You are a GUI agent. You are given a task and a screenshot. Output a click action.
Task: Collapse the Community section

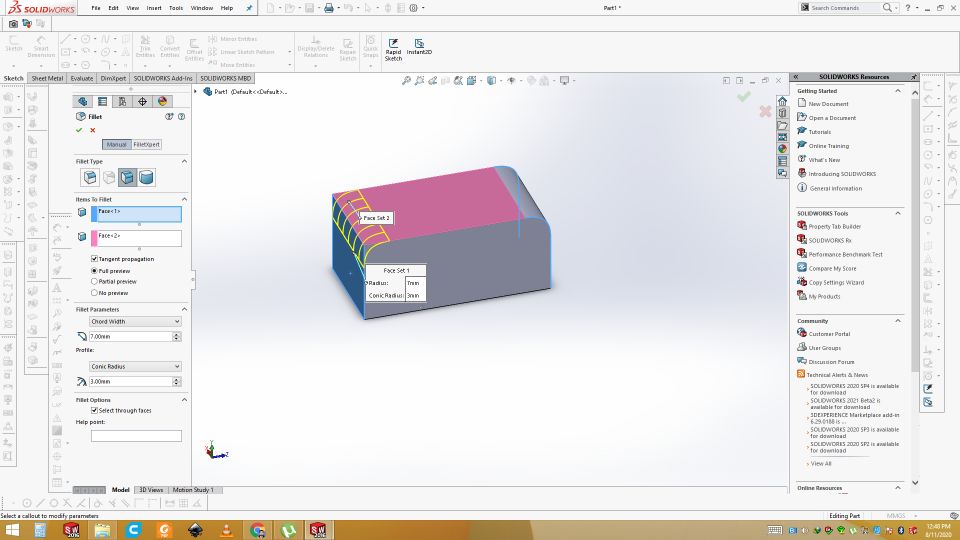[898, 321]
